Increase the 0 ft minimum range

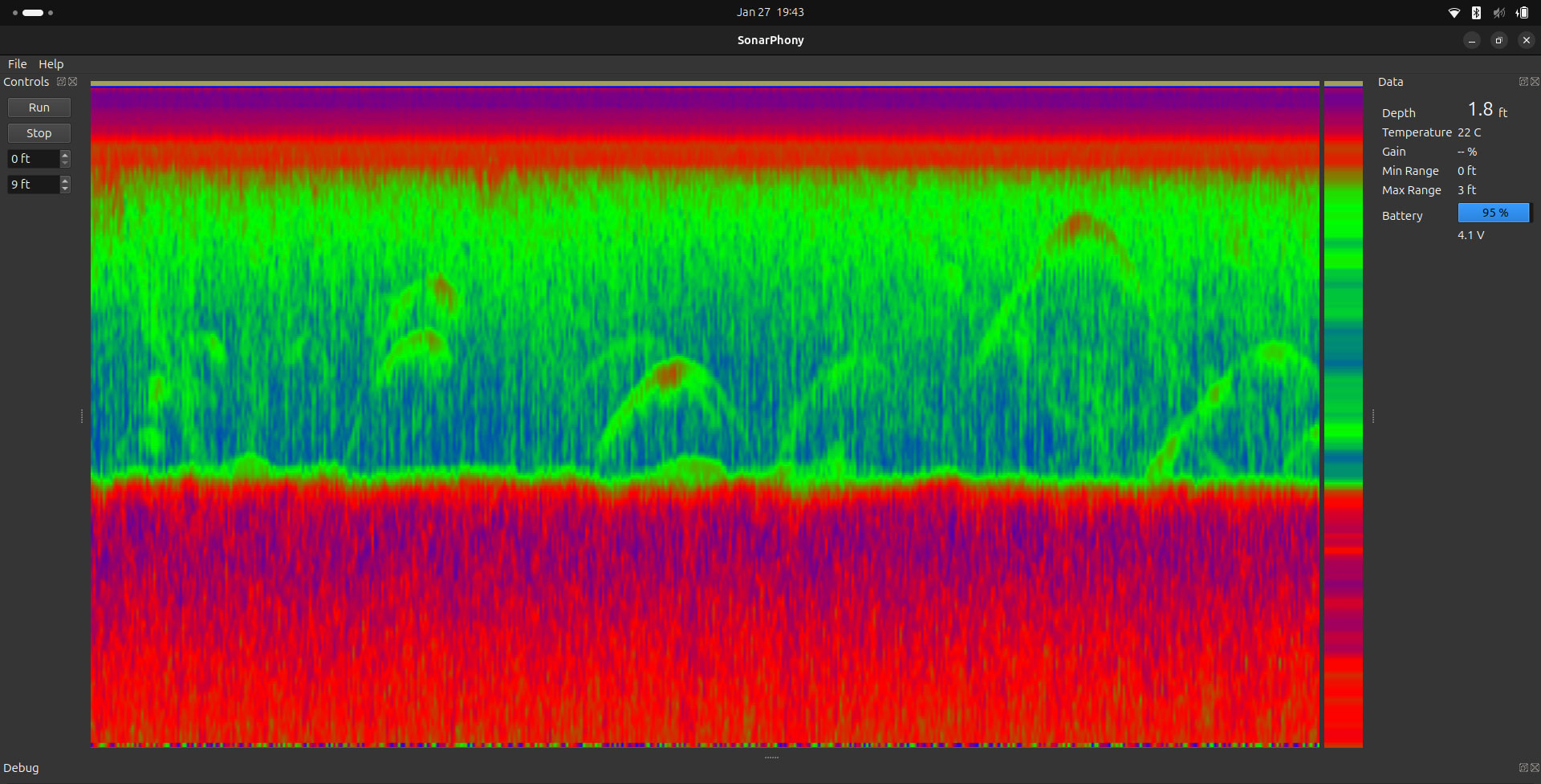(65, 155)
